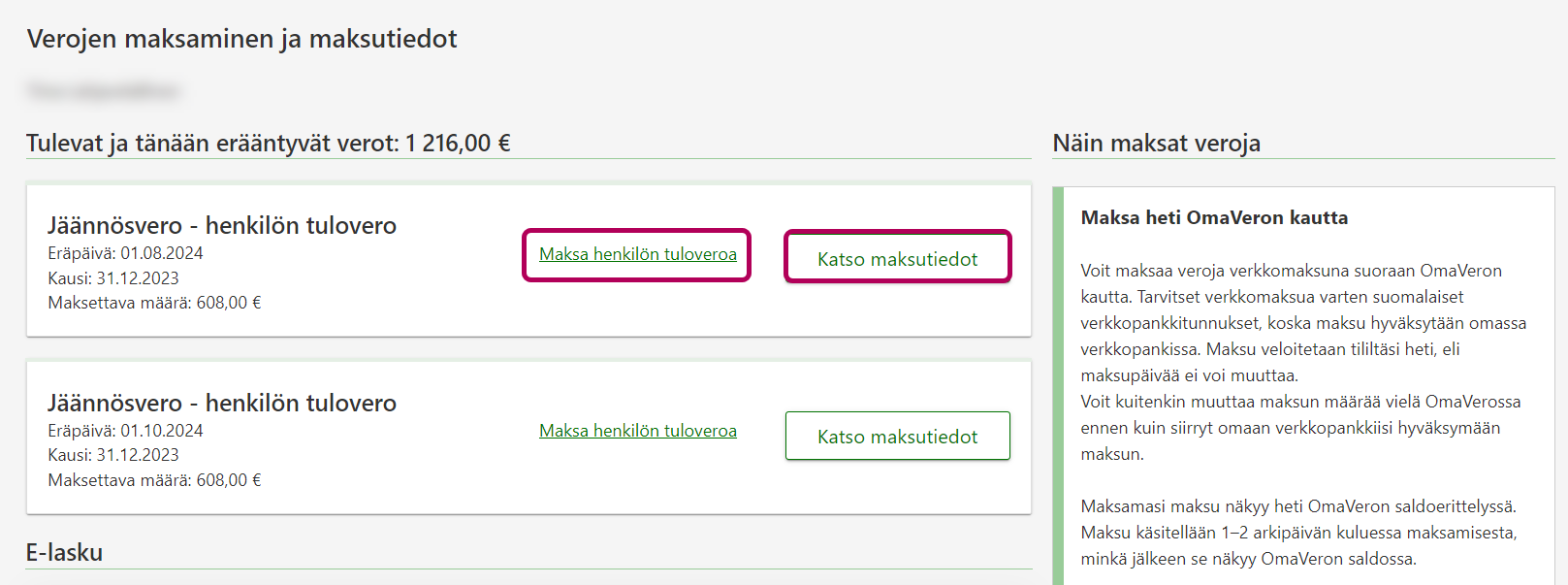Image resolution: width=1568 pixels, height=585 pixels.
Task: Click the 'Näin maksat veroja' section heading
Action: pyautogui.click(x=1156, y=144)
